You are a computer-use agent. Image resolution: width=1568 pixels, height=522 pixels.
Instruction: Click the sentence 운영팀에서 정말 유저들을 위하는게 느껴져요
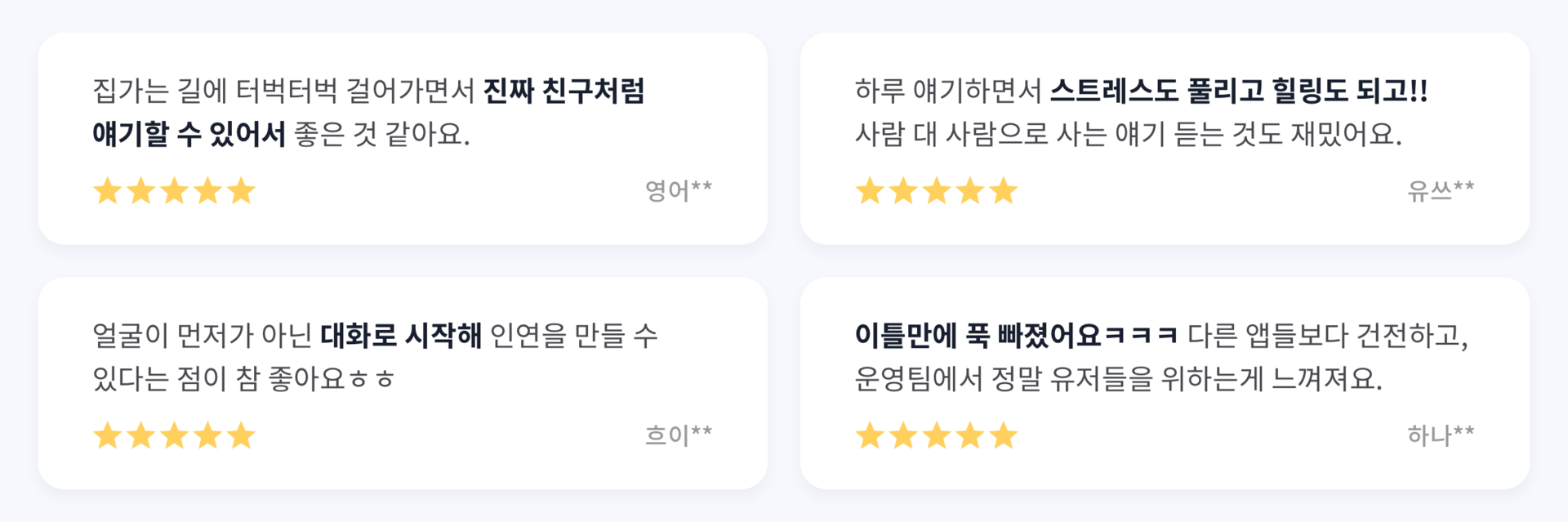coord(1118,379)
